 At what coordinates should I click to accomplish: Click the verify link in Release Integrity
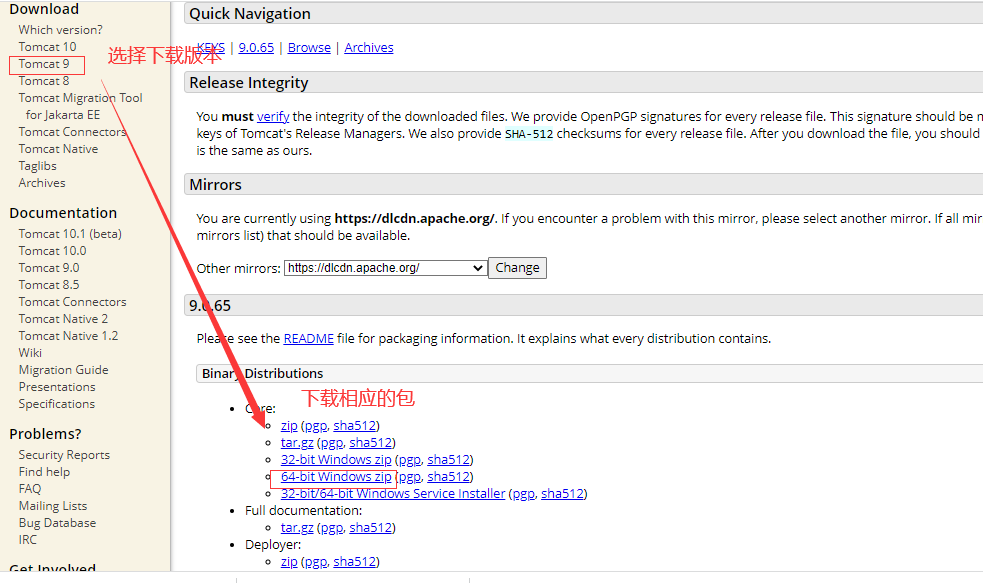273,117
